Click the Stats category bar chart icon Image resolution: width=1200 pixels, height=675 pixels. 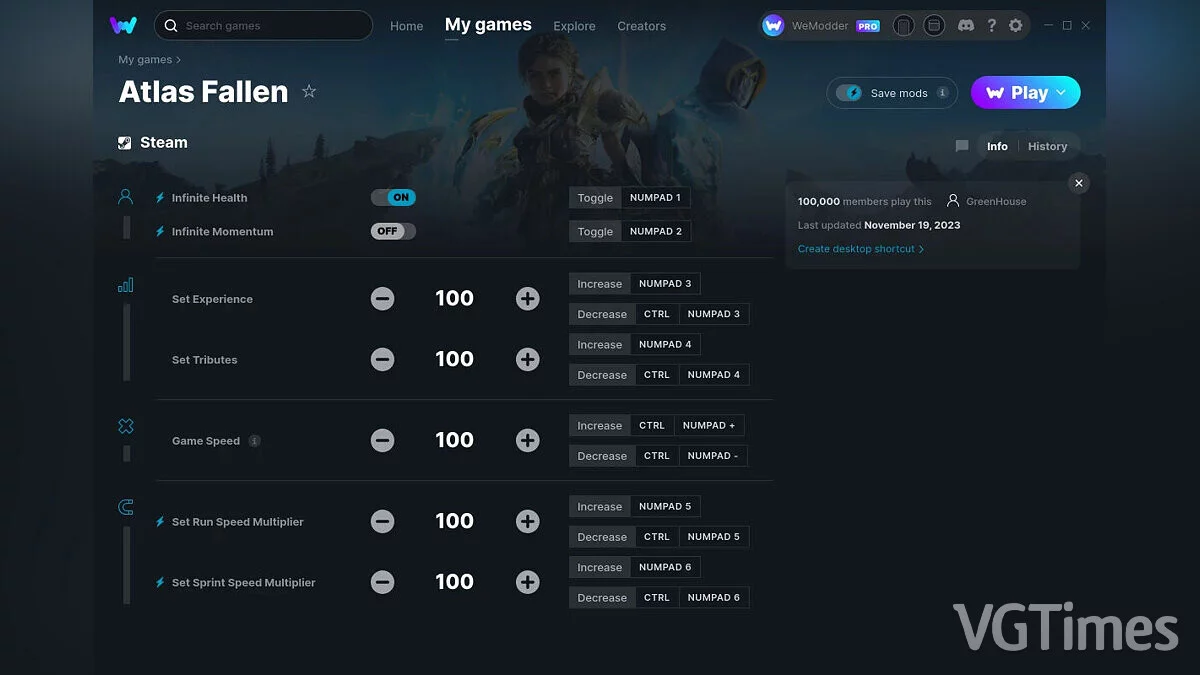point(126,285)
